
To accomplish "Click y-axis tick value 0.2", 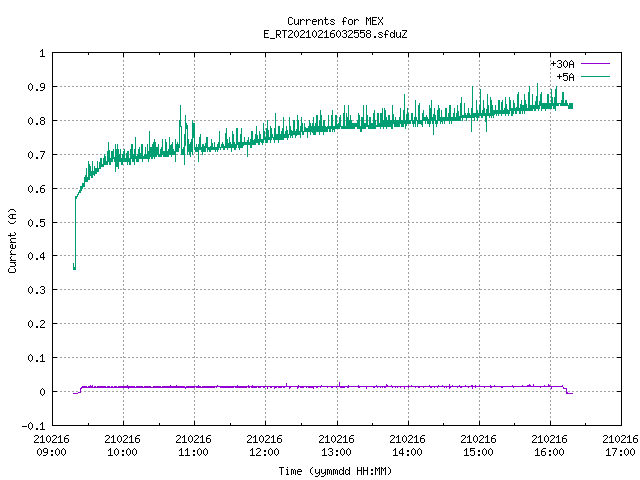I will (36, 324).
